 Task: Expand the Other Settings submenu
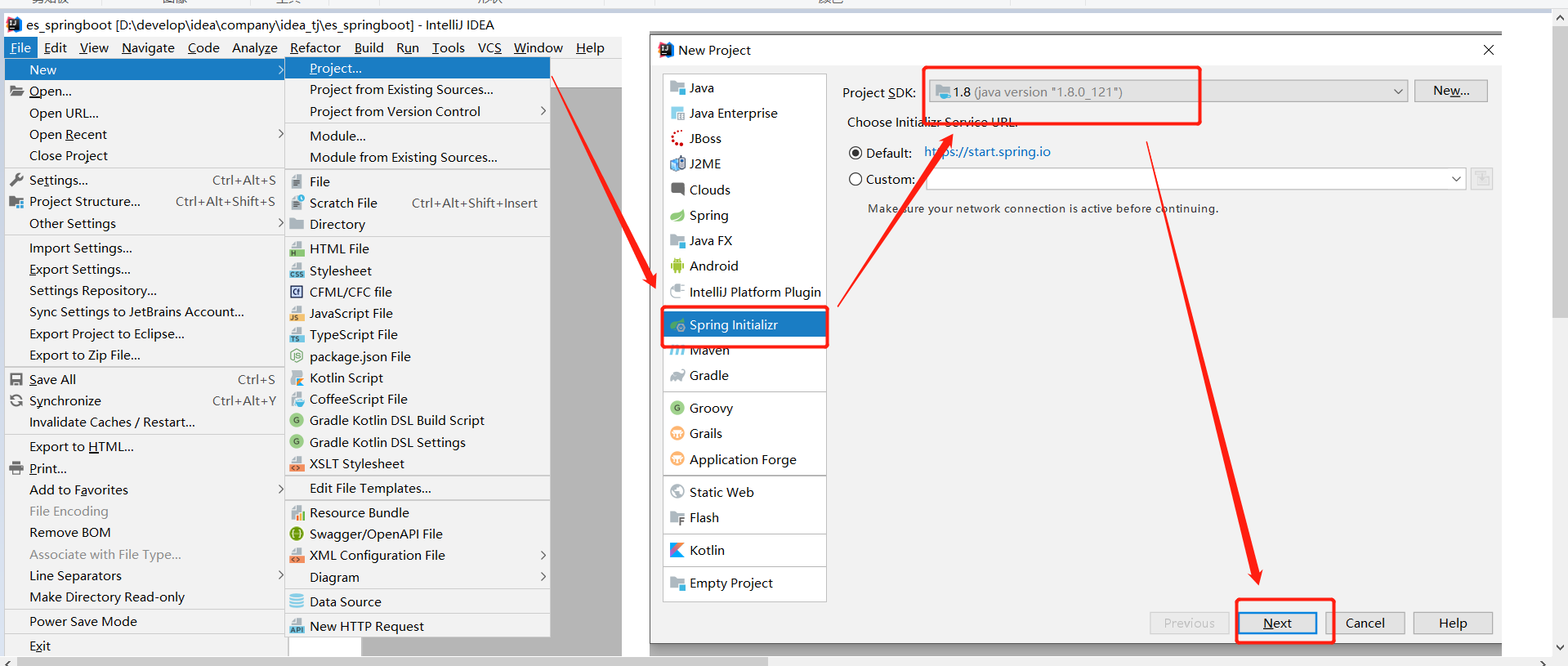(x=280, y=223)
